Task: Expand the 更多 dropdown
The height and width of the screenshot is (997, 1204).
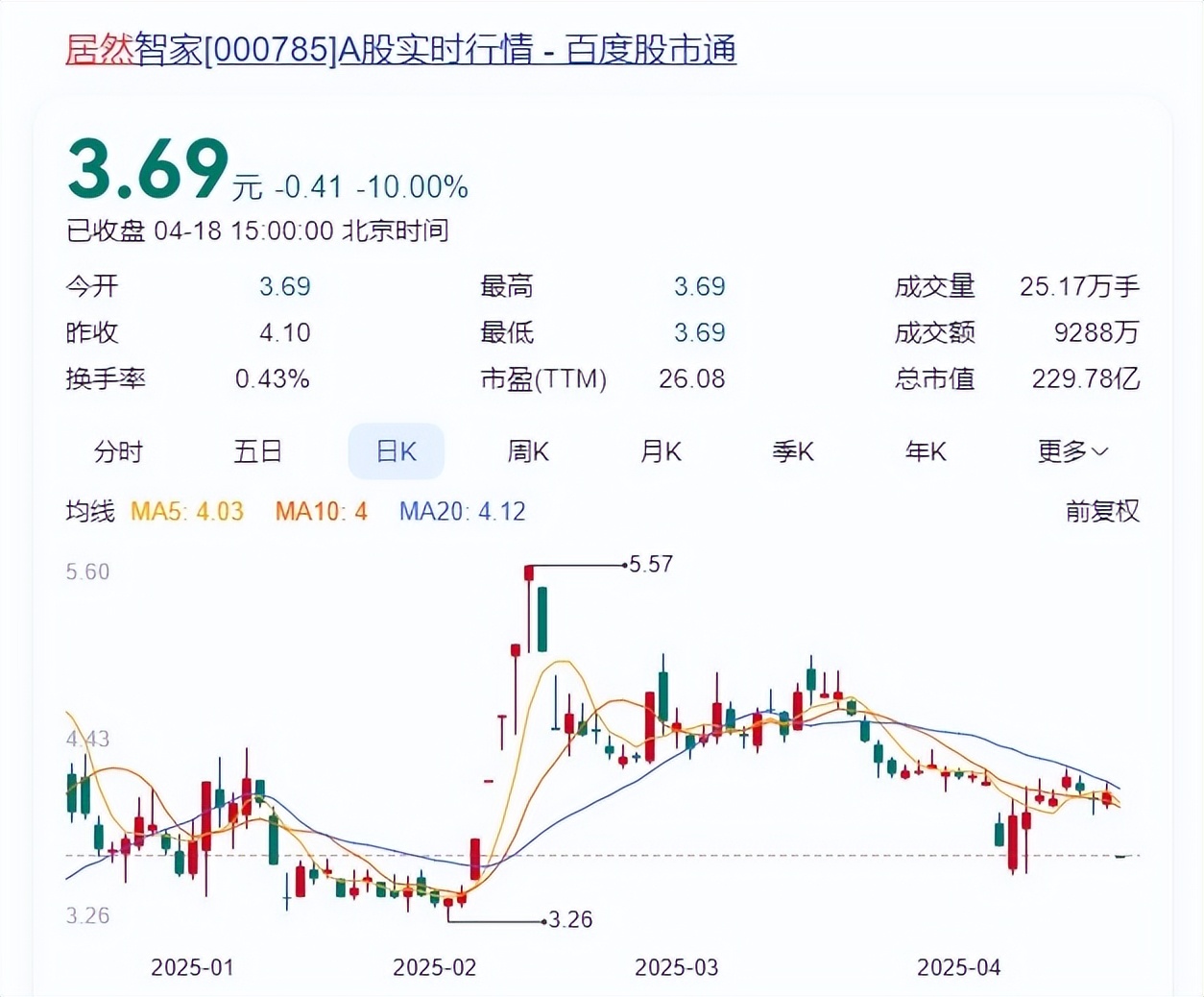Action: pos(1072,451)
